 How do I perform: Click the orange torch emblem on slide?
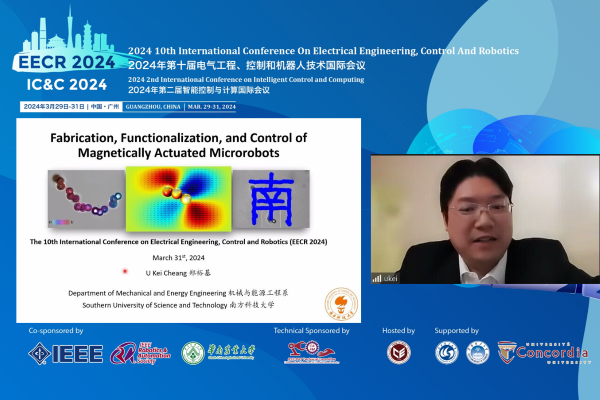pos(341,304)
